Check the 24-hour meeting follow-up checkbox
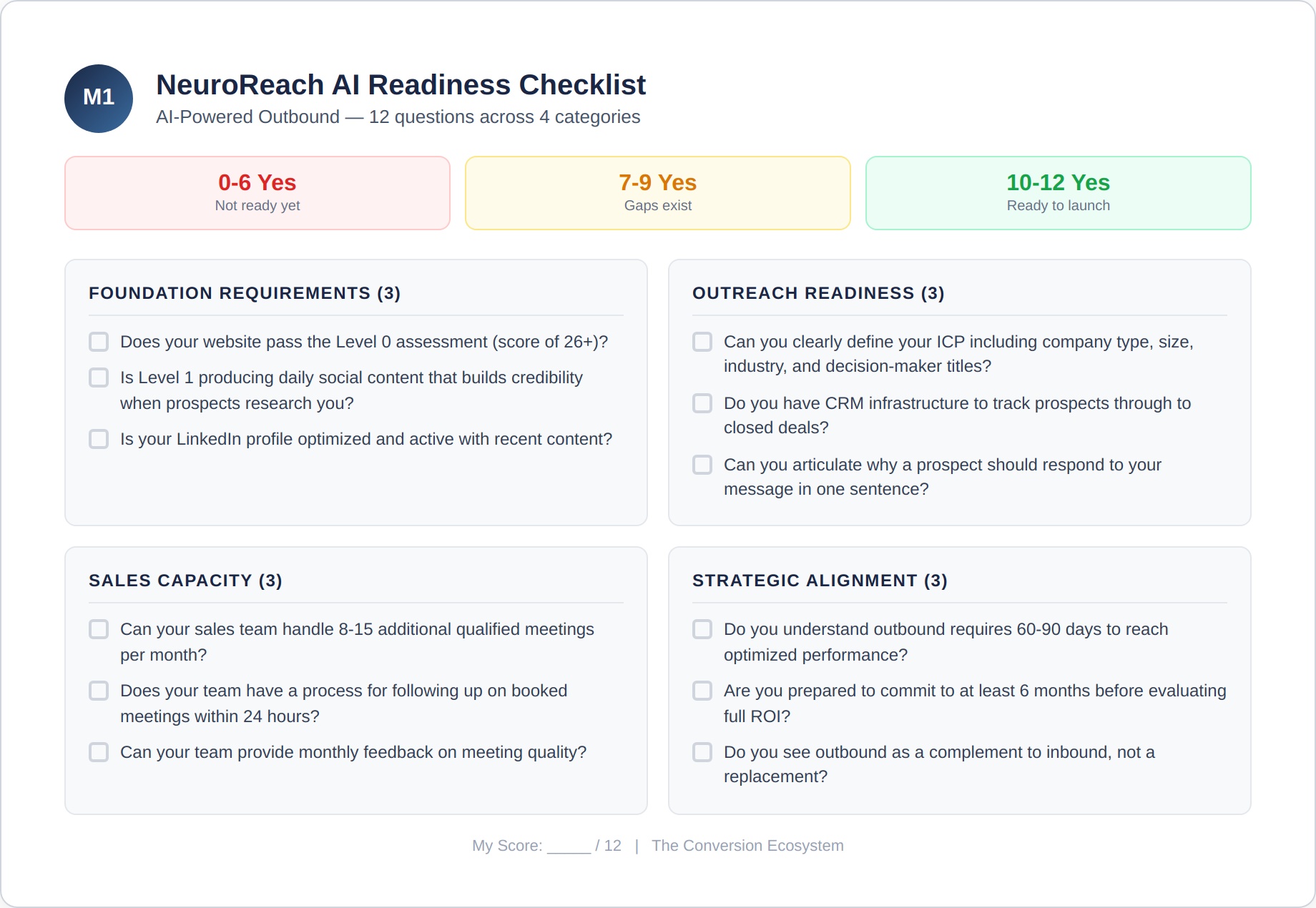 [x=99, y=691]
